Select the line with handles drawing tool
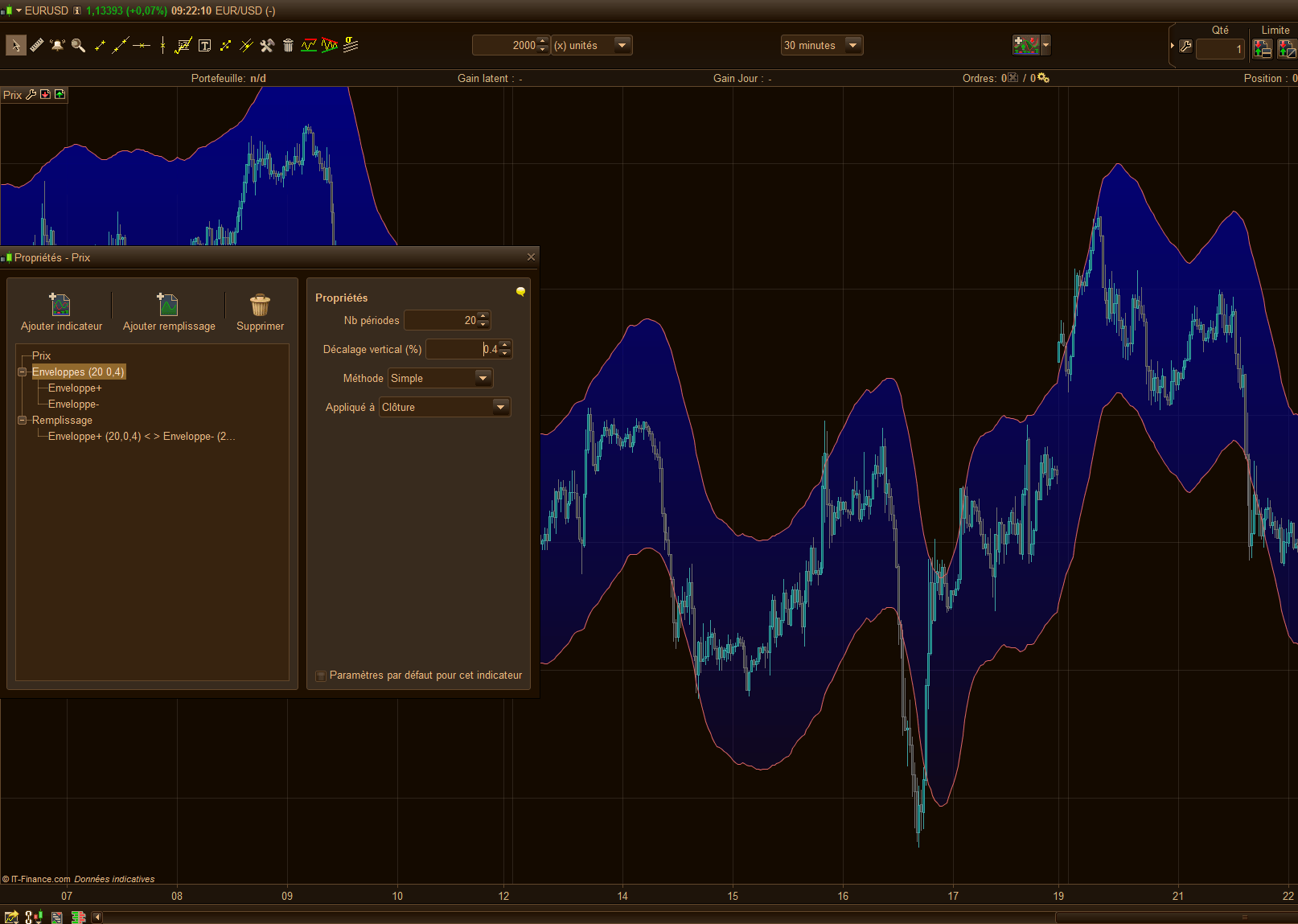 pyautogui.click(x=225, y=45)
